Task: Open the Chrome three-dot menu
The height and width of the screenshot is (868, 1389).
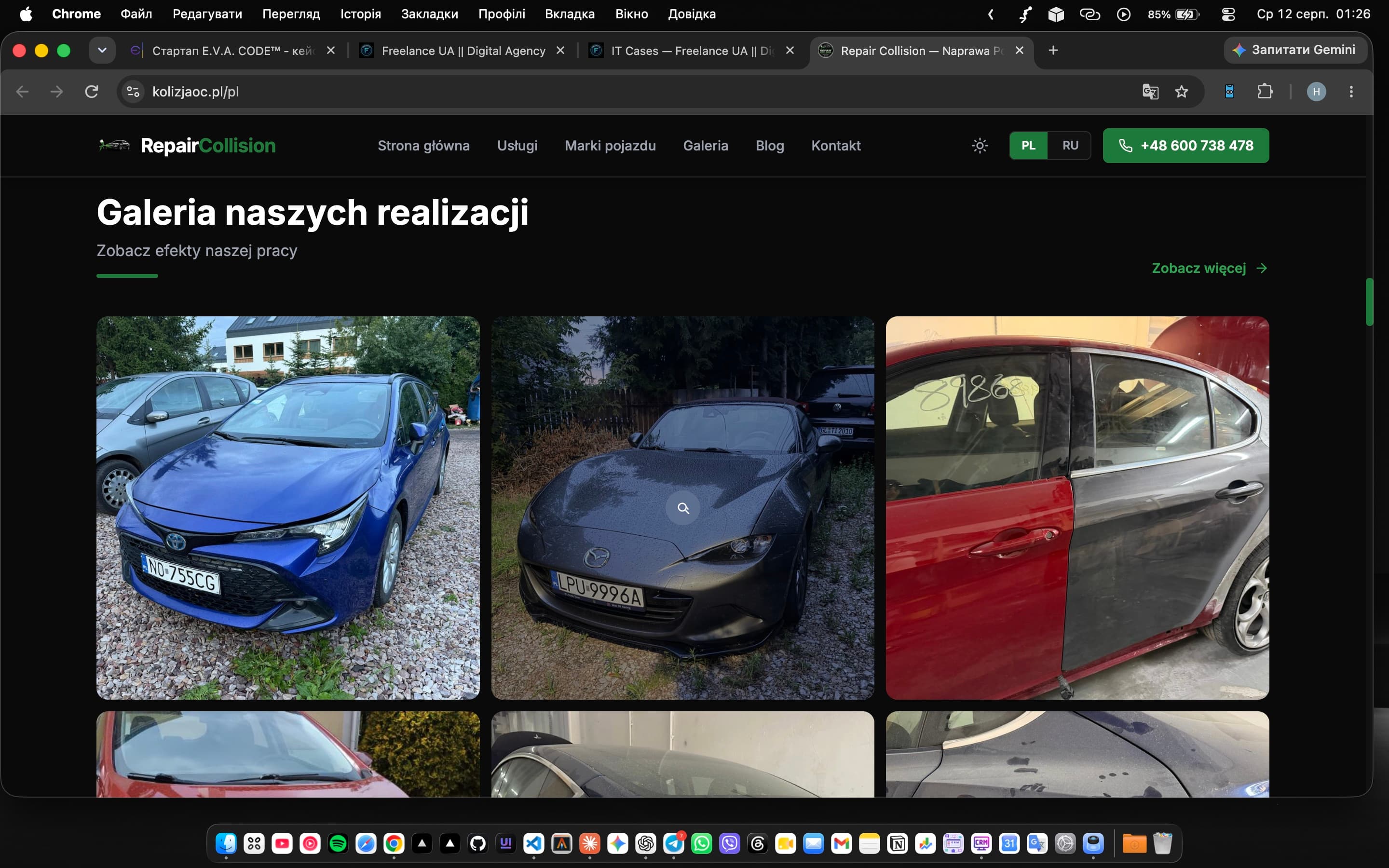Action: tap(1351, 92)
